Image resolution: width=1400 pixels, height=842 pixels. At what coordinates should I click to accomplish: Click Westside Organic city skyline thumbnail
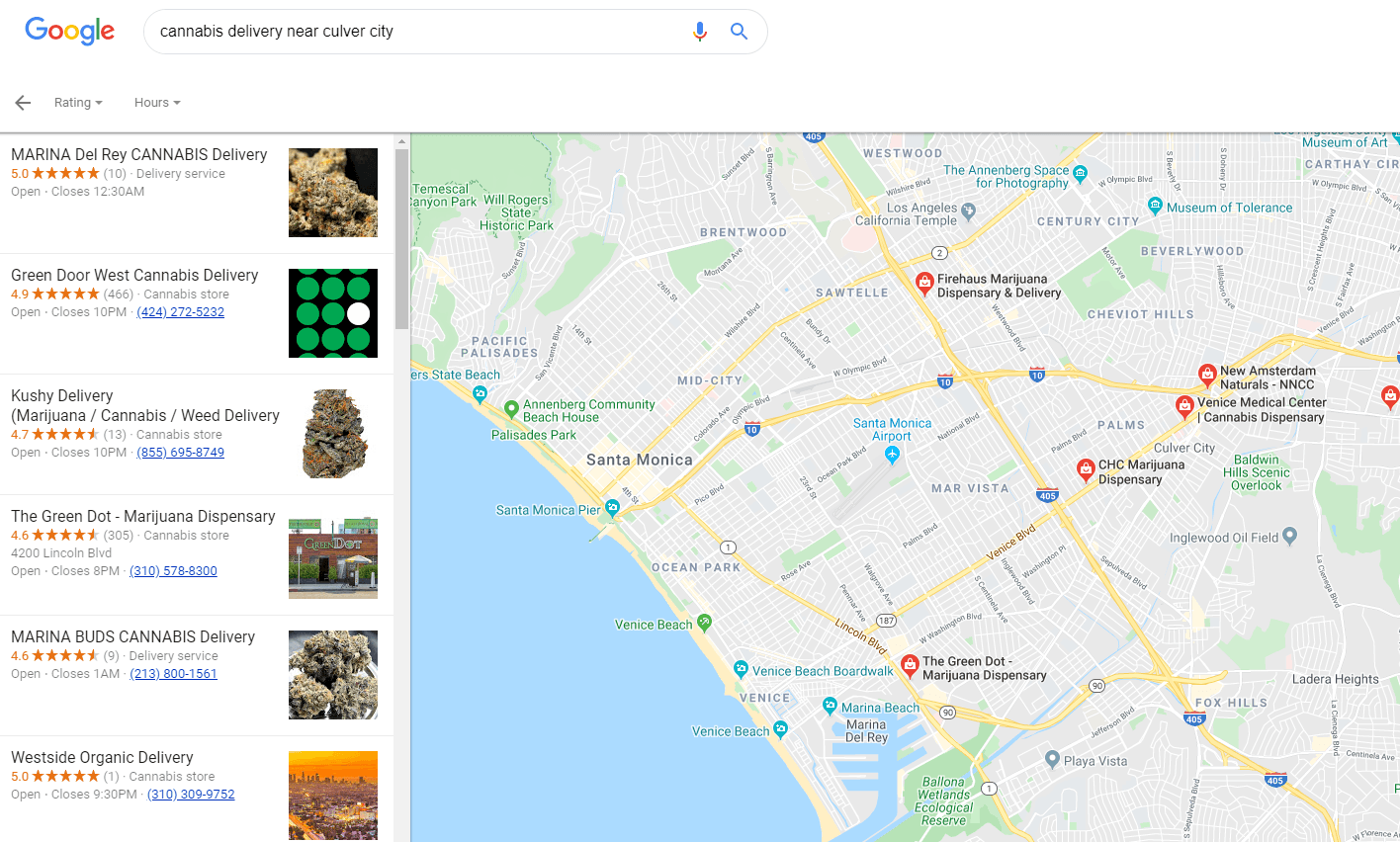[333, 796]
